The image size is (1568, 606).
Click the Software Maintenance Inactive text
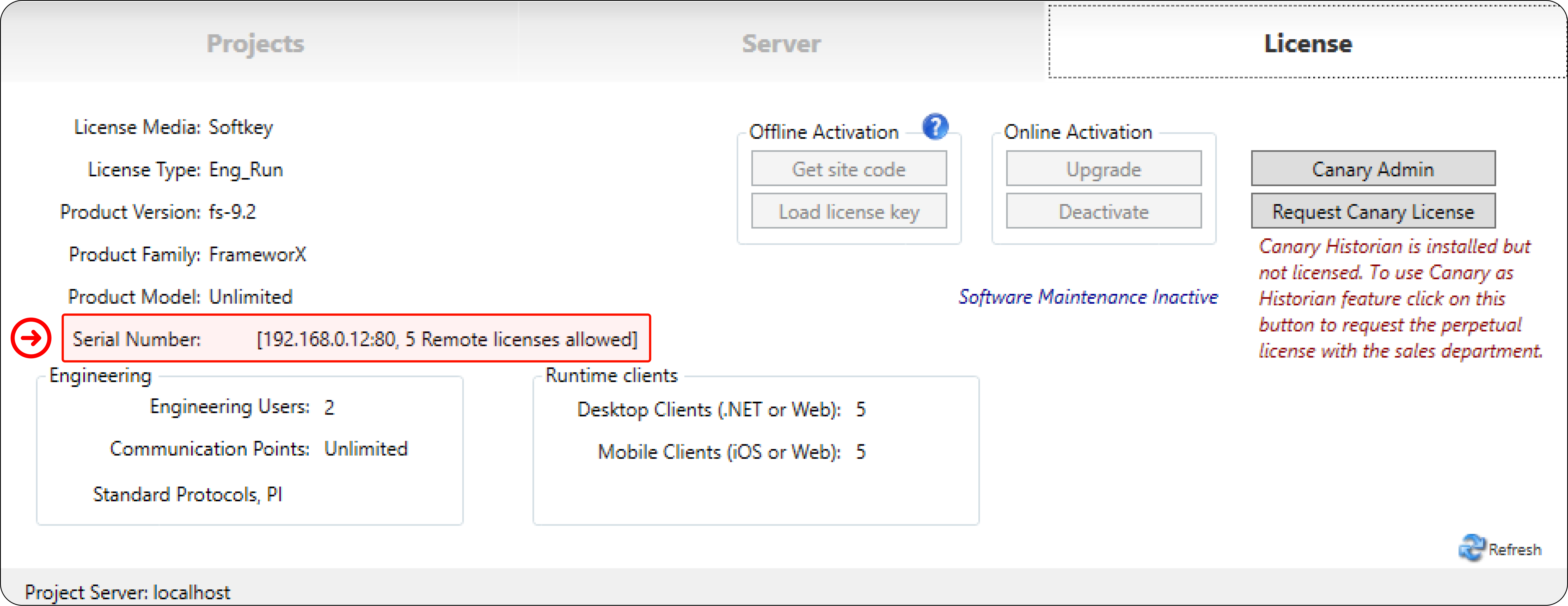click(1088, 297)
